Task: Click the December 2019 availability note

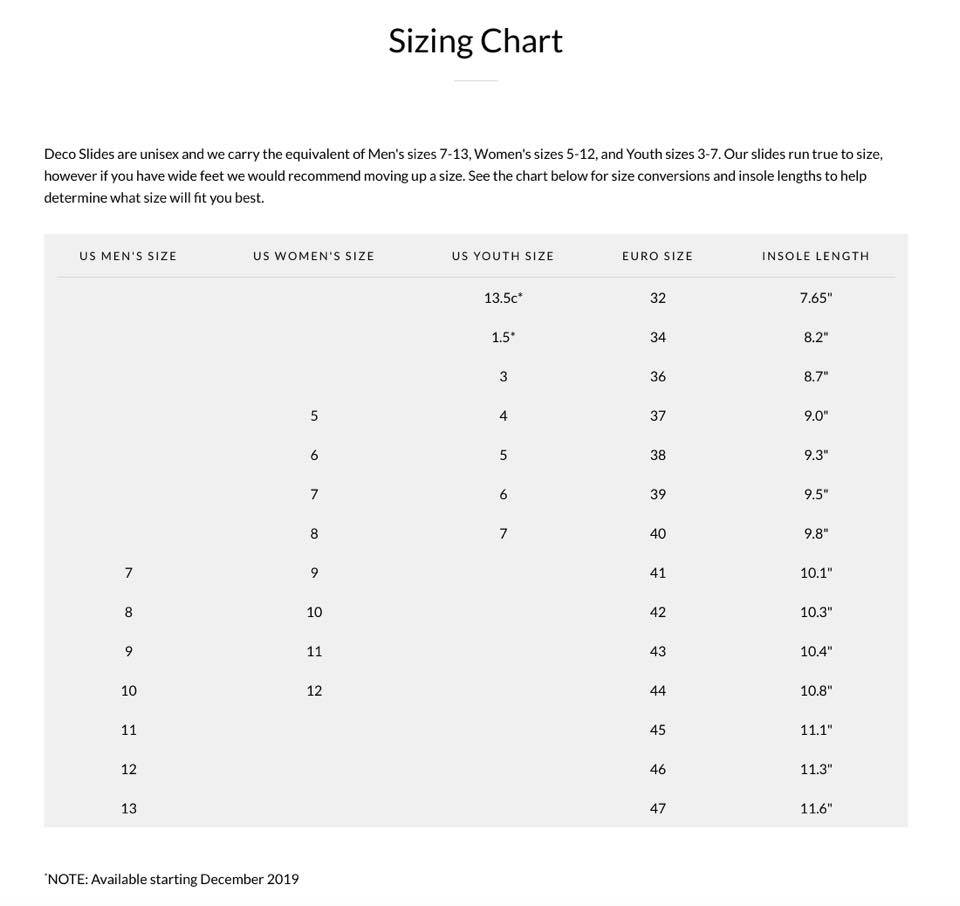Action: coord(171,879)
